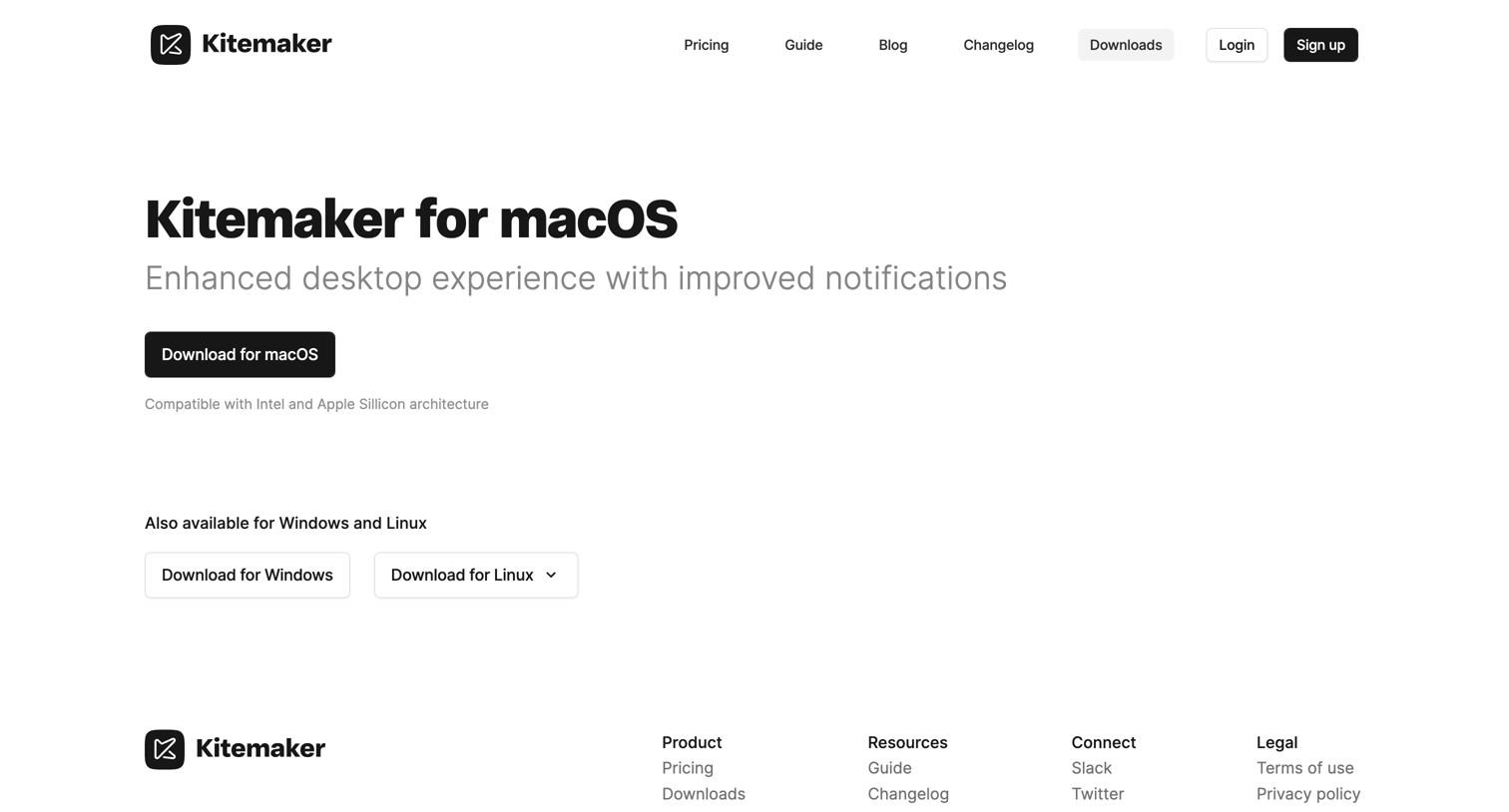The height and width of the screenshot is (812, 1509).
Task: Open Changelog link in footer Resources column
Action: click(x=908, y=794)
